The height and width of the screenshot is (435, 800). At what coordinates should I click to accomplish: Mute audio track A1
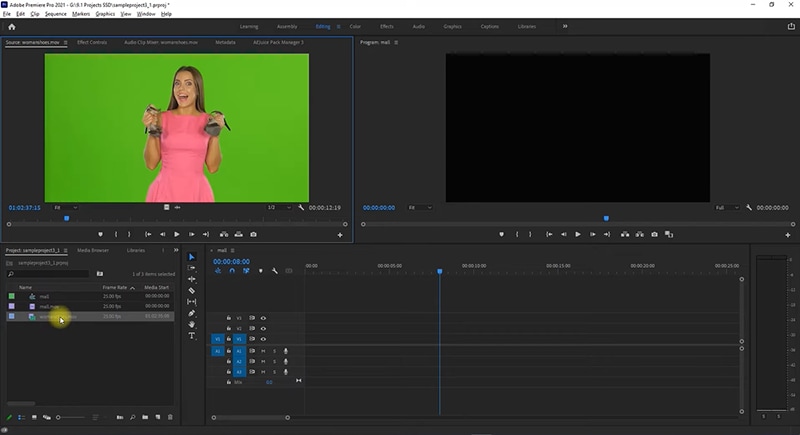[x=263, y=351]
